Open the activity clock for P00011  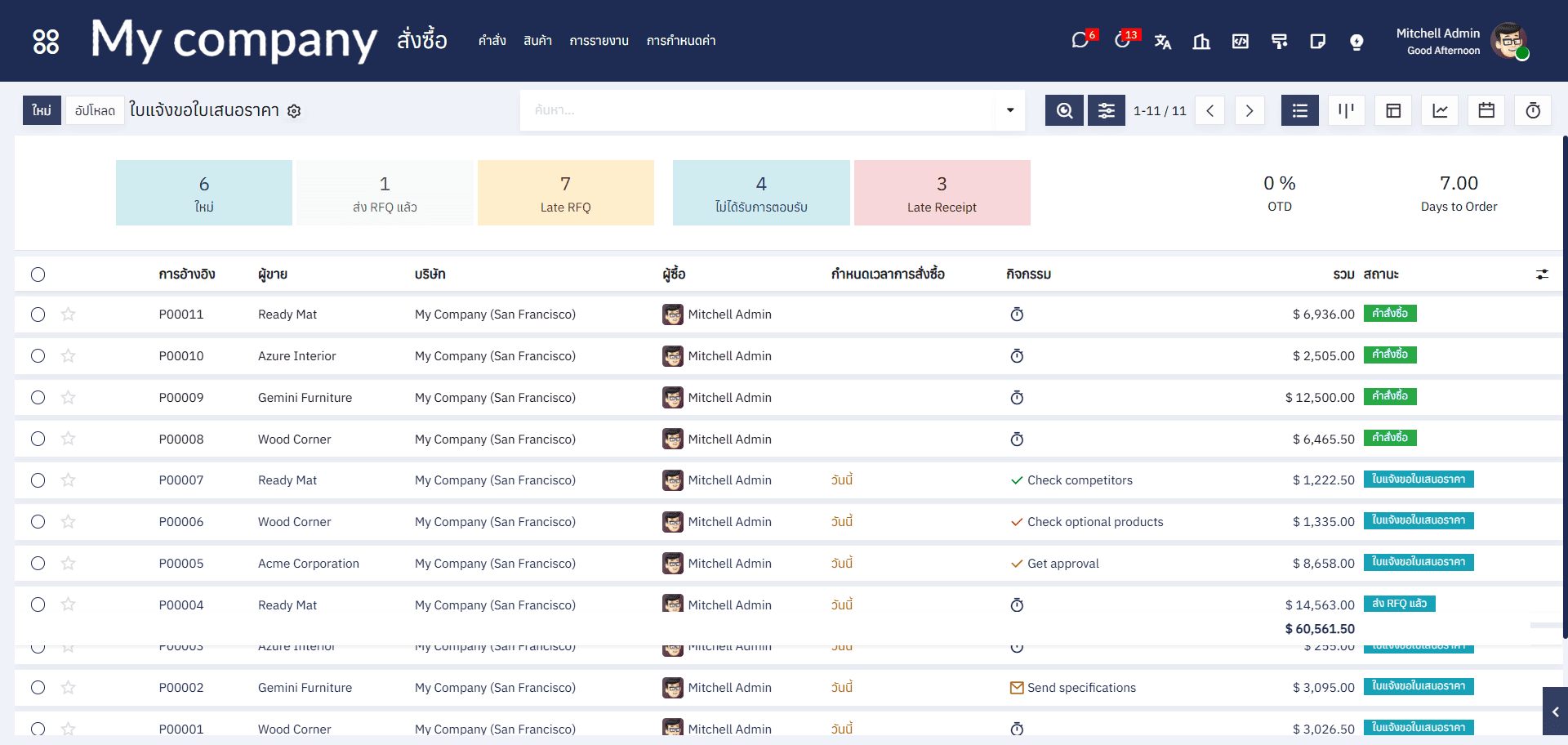pyautogui.click(x=1017, y=315)
